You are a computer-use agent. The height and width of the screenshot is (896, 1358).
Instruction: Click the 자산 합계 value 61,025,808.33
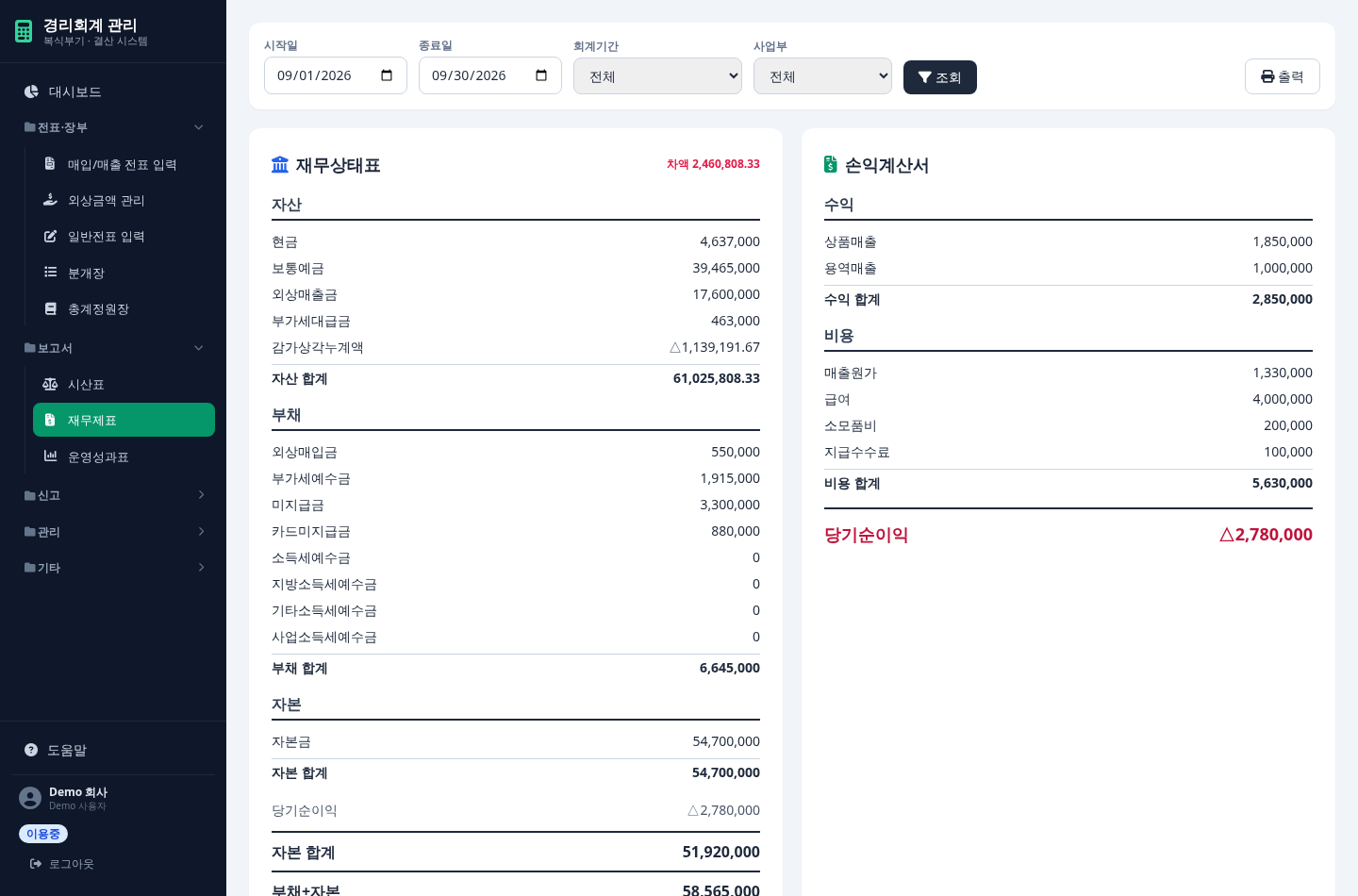pos(717,378)
